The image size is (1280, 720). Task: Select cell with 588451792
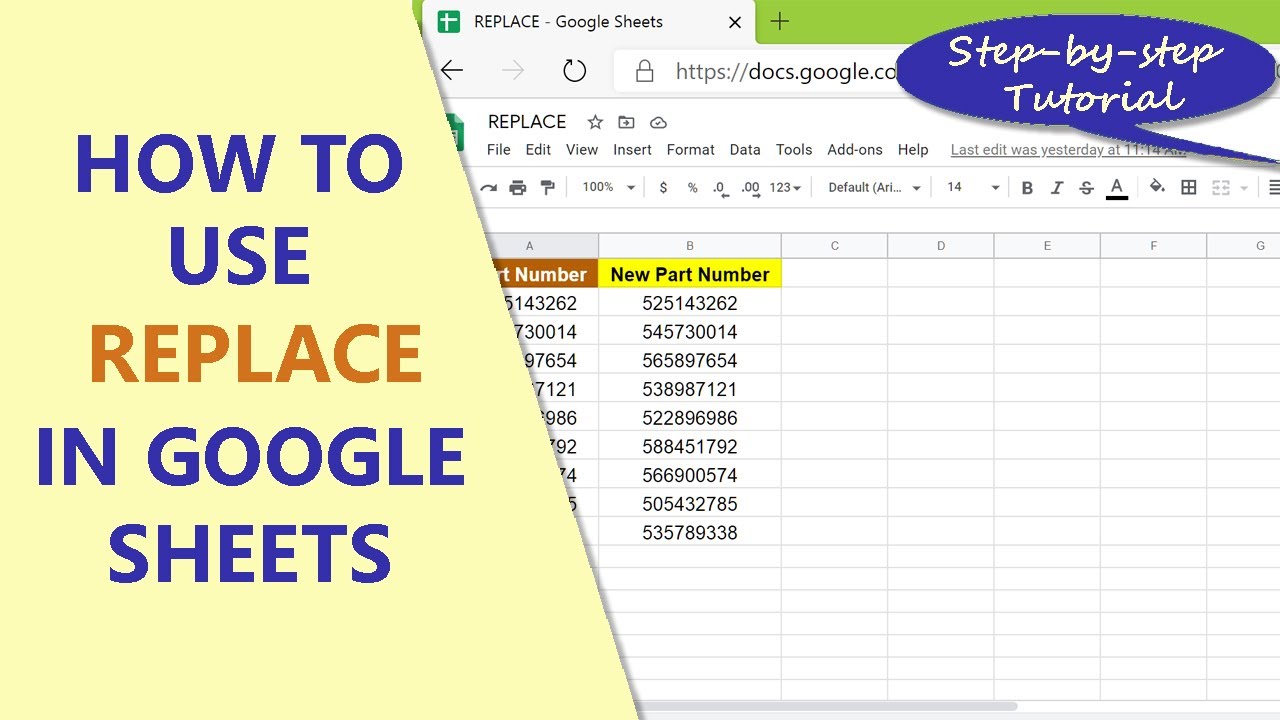[x=690, y=447]
